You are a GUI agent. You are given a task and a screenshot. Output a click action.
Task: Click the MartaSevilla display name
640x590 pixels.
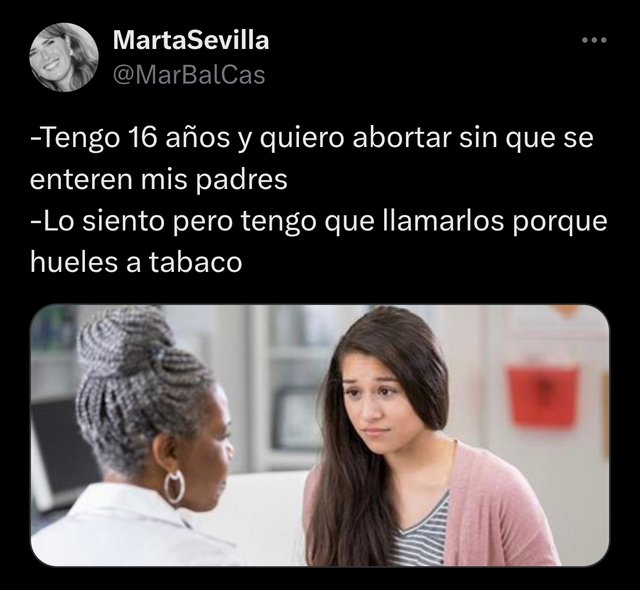tap(191, 40)
